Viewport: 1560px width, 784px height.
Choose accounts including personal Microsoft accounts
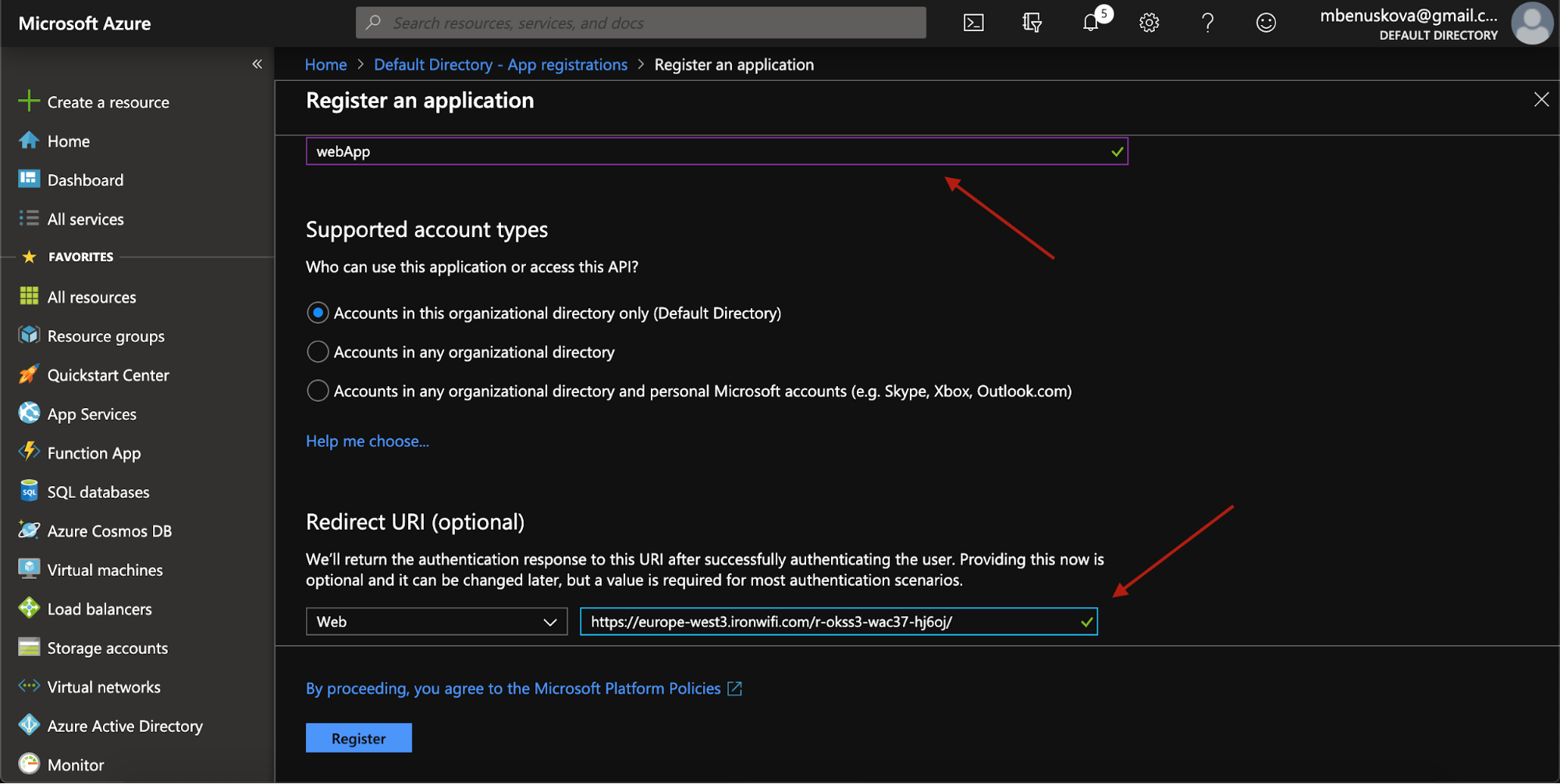point(318,390)
